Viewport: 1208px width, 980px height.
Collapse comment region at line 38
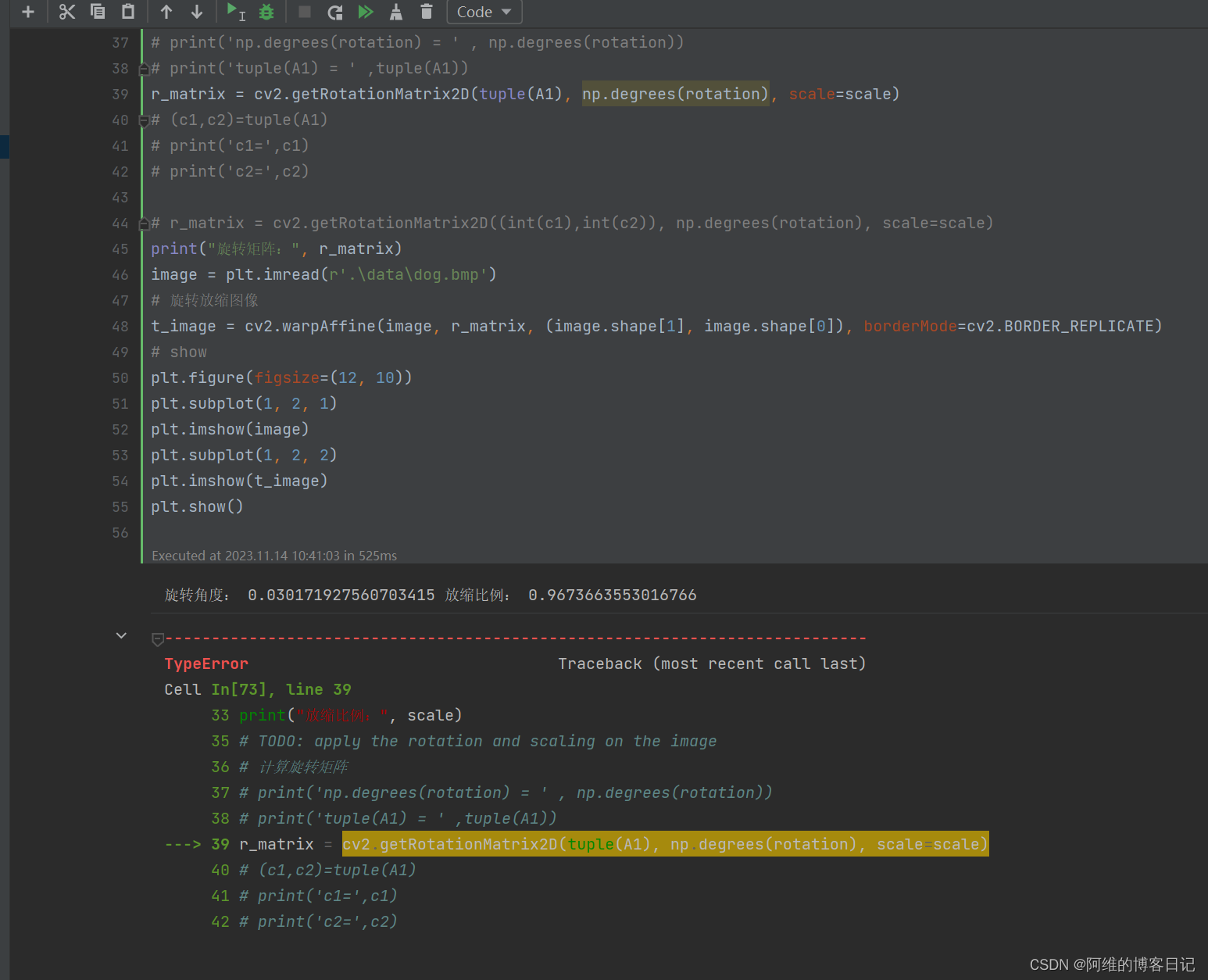[144, 69]
